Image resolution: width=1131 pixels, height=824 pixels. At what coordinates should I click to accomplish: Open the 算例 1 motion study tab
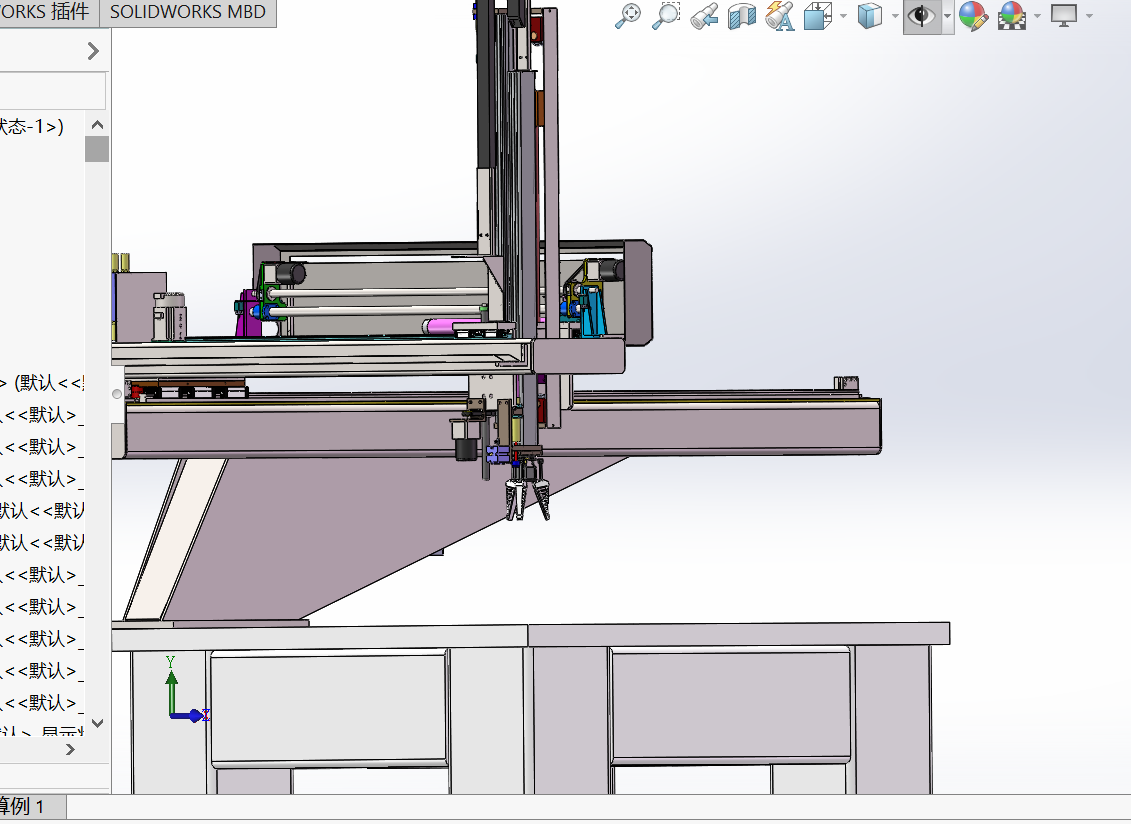tap(30, 806)
